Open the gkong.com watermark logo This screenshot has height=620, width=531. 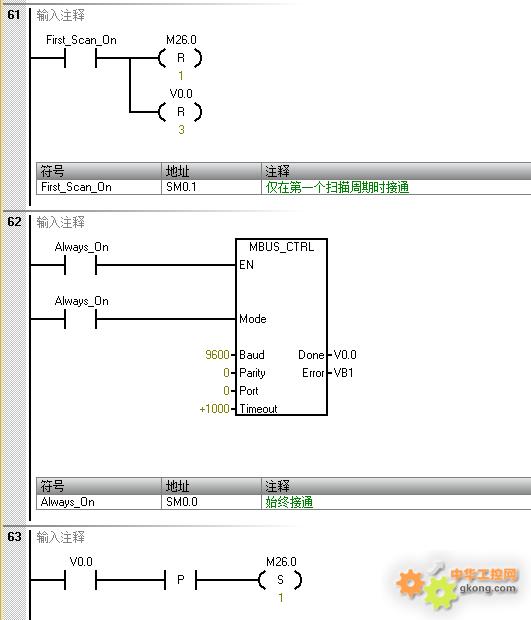coord(457,585)
